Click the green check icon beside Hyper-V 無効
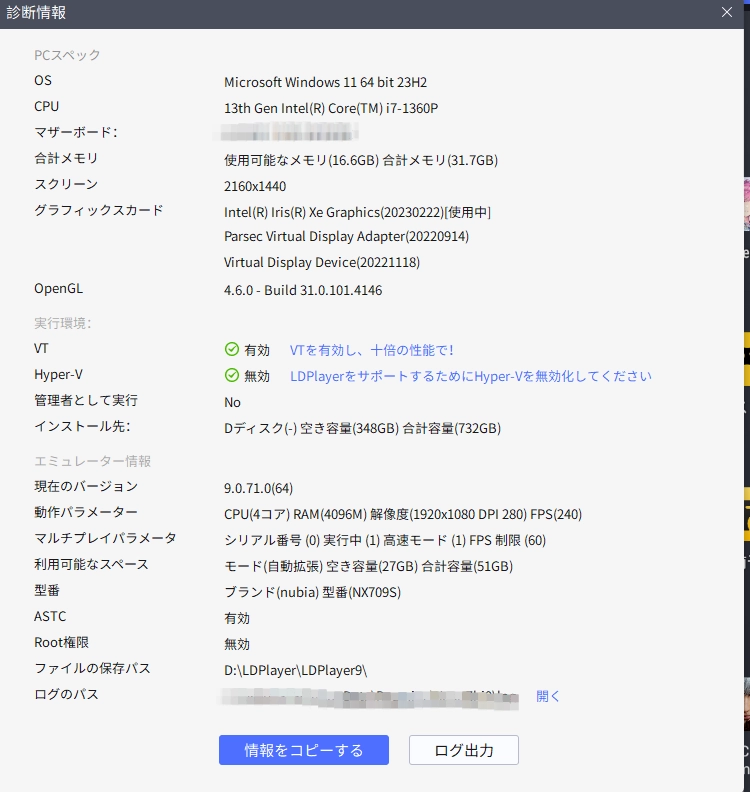Image resolution: width=750 pixels, height=792 pixels. (231, 376)
